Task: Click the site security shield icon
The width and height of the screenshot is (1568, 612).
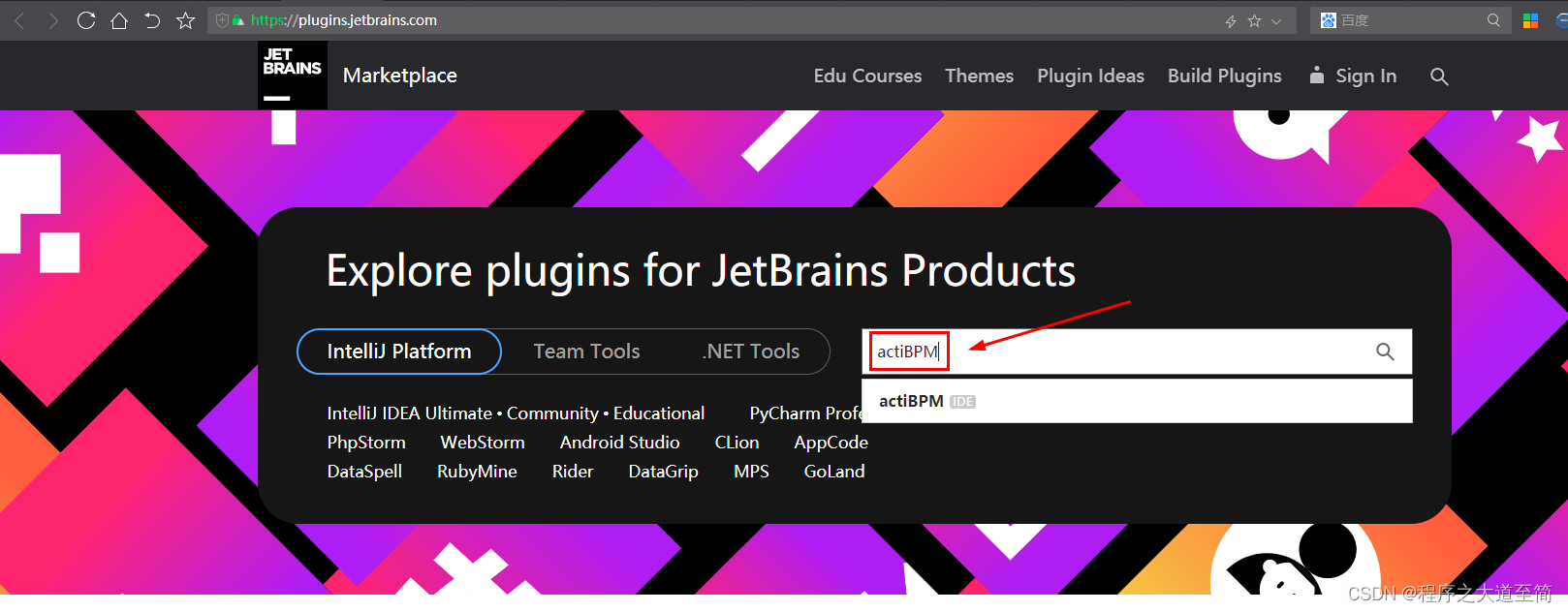Action: tap(222, 20)
